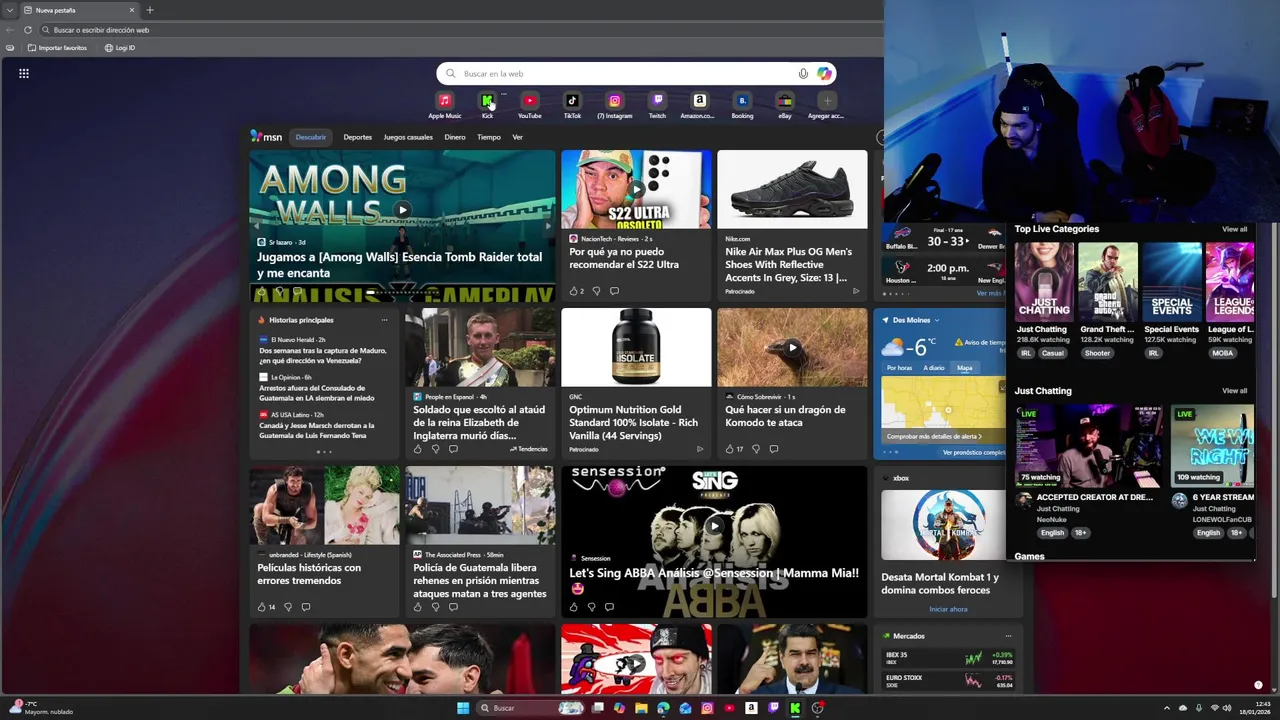Click Iniciar ahora for Mortal Kombat
Viewport: 1280px width, 720px height.
pyautogui.click(x=948, y=609)
